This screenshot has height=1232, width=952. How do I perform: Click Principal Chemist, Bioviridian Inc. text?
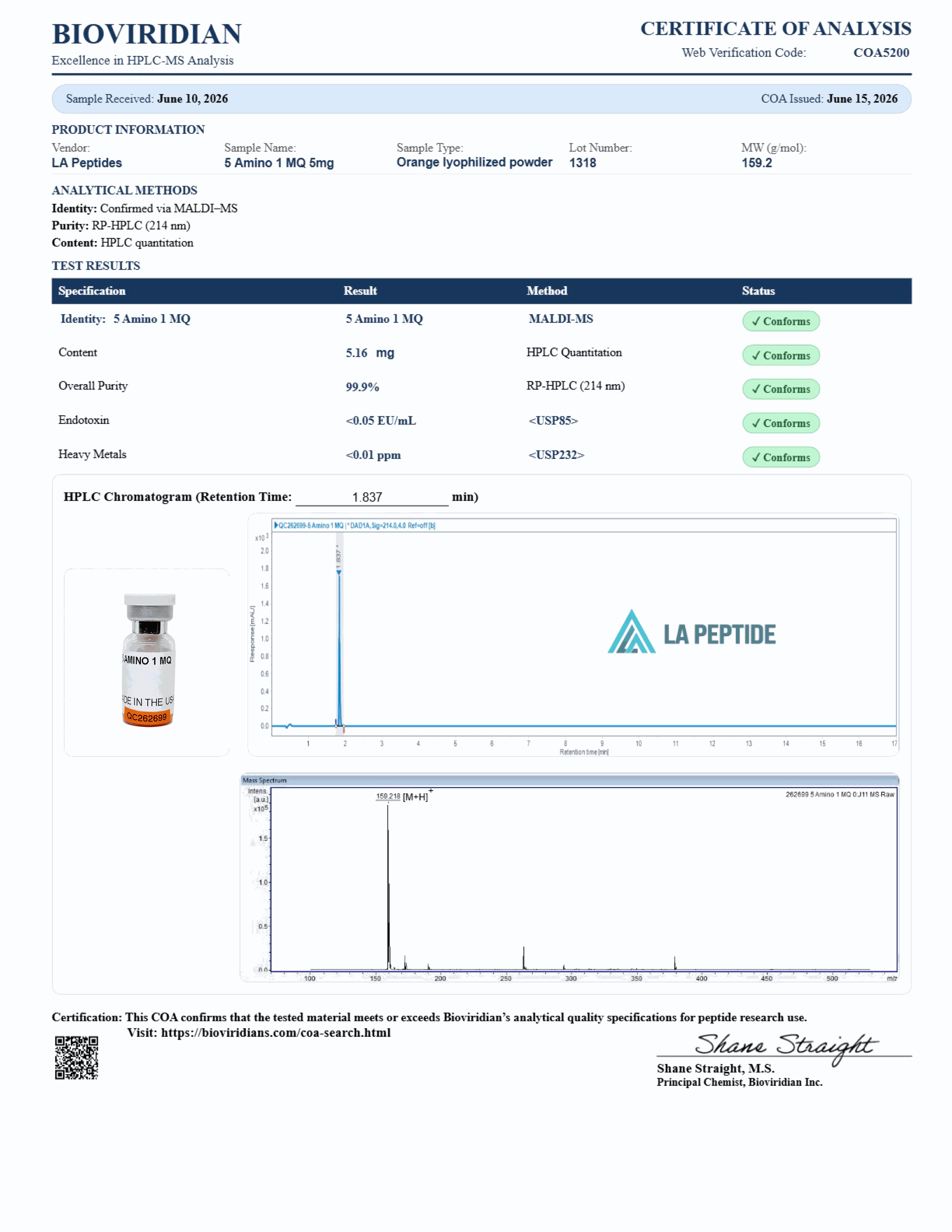tap(739, 1082)
